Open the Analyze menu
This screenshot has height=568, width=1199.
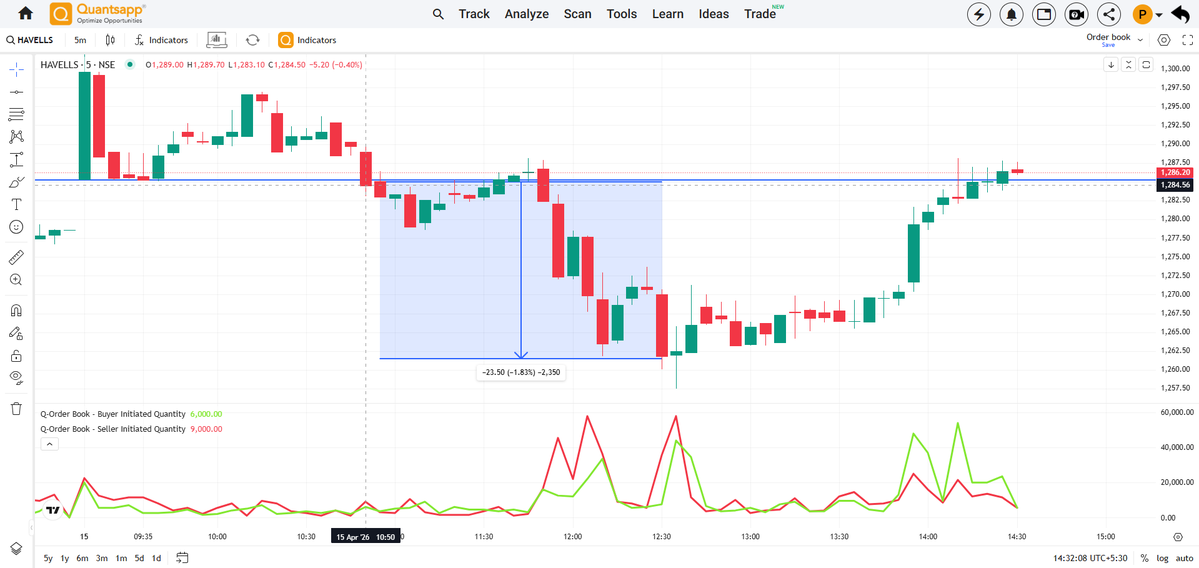527,14
